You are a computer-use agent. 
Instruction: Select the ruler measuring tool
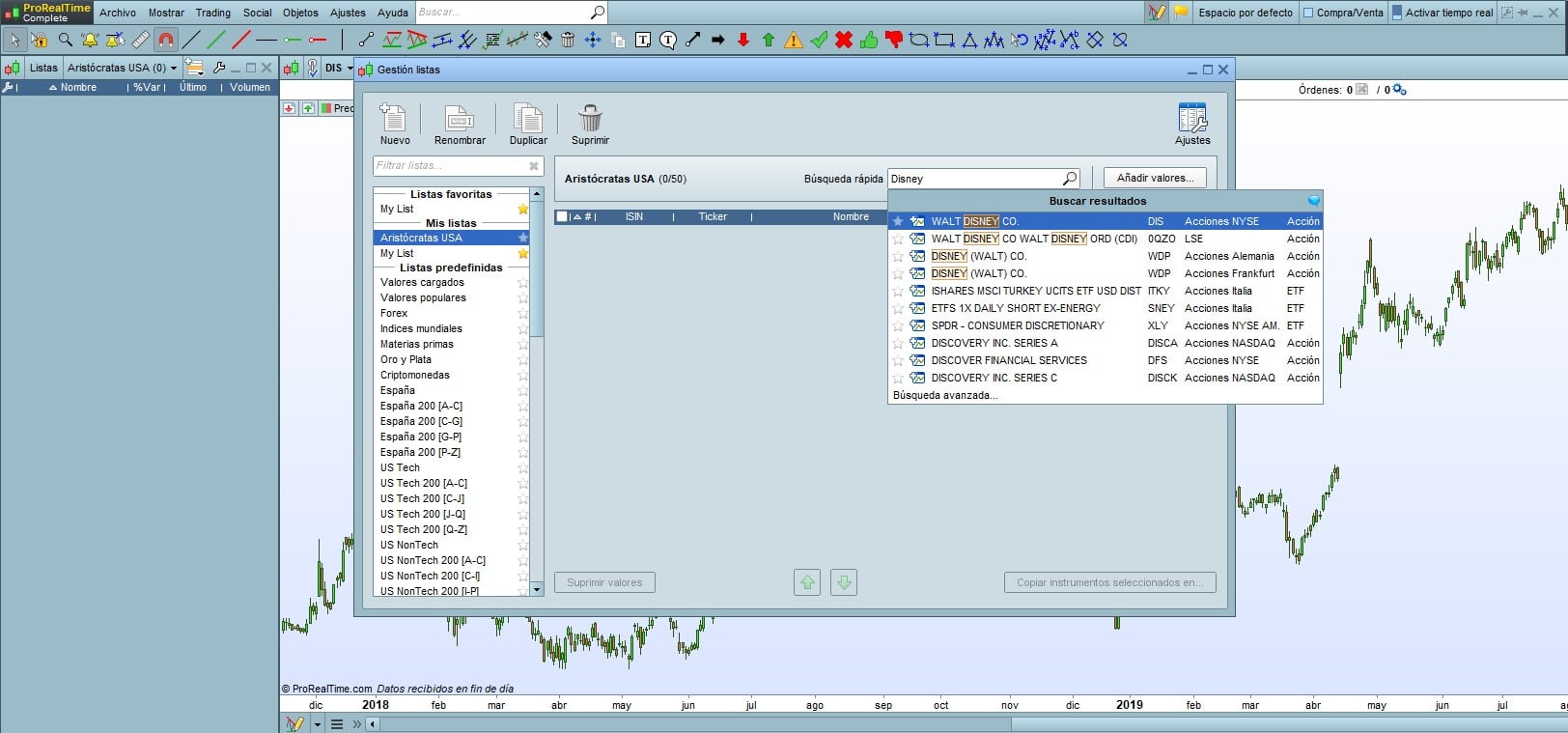click(x=140, y=40)
